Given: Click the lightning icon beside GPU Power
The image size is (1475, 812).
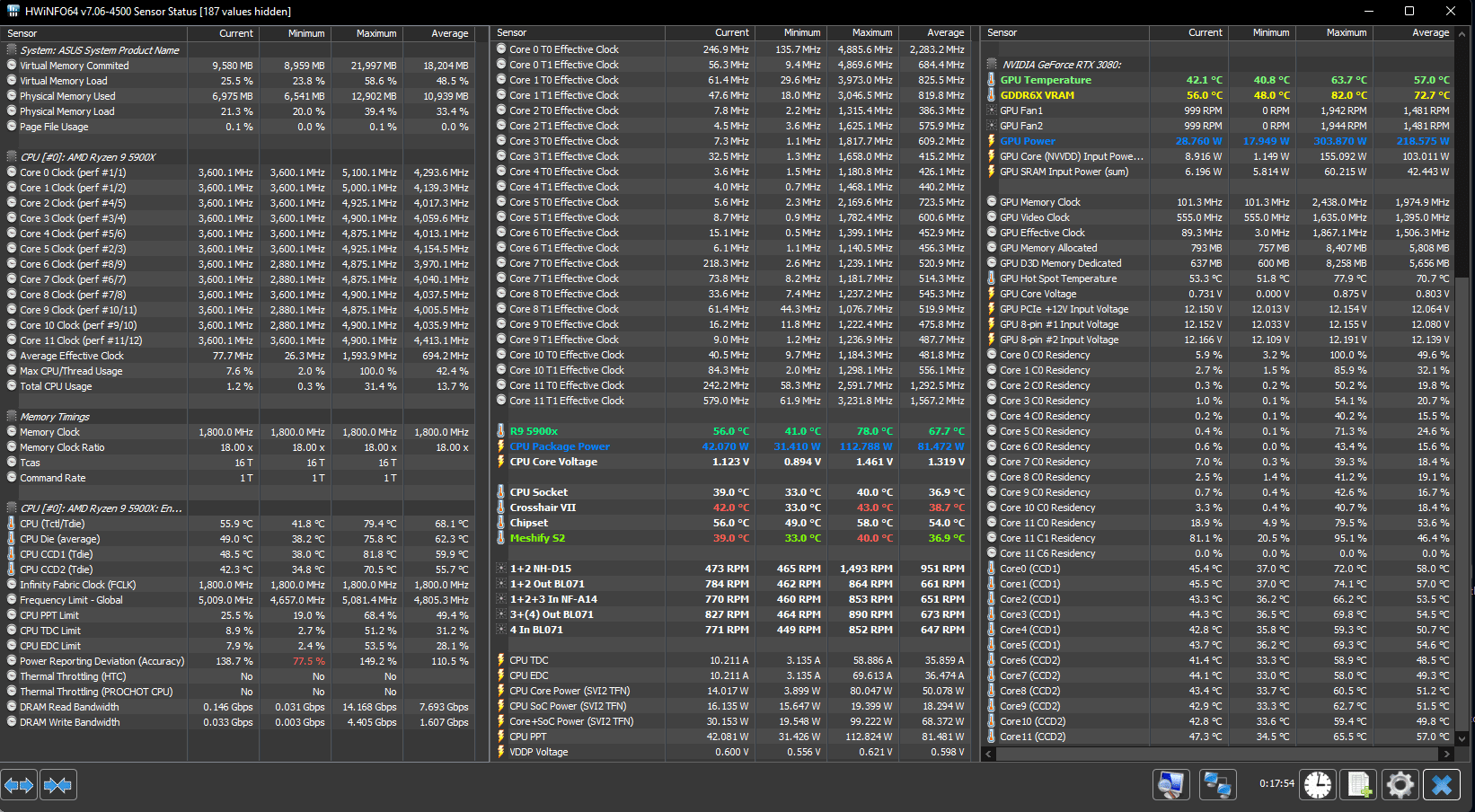Looking at the screenshot, I should click(x=992, y=141).
